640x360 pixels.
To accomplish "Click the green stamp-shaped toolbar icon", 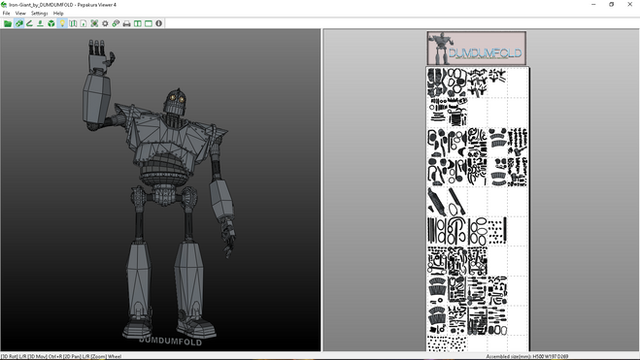I will pyautogui.click(x=40, y=24).
